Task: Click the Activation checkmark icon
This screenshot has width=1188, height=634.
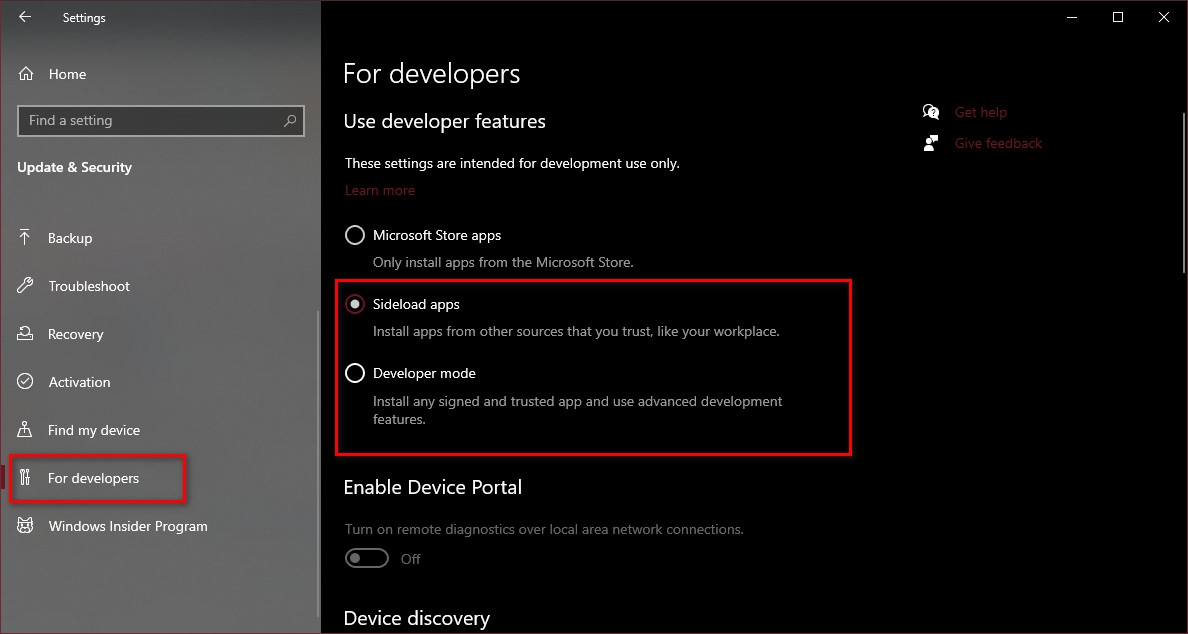Action: point(27,382)
